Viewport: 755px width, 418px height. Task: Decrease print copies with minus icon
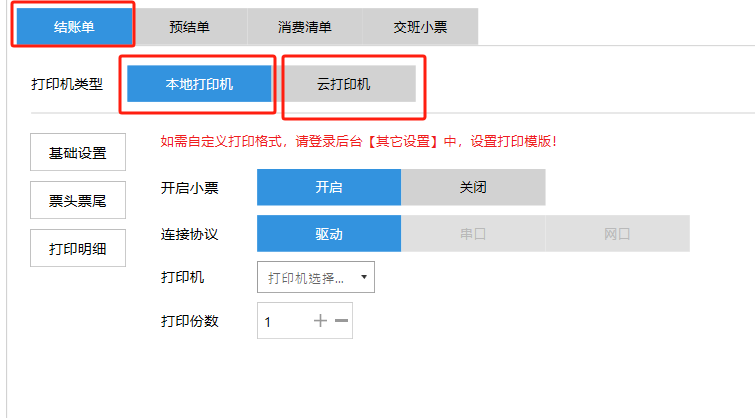point(341,321)
